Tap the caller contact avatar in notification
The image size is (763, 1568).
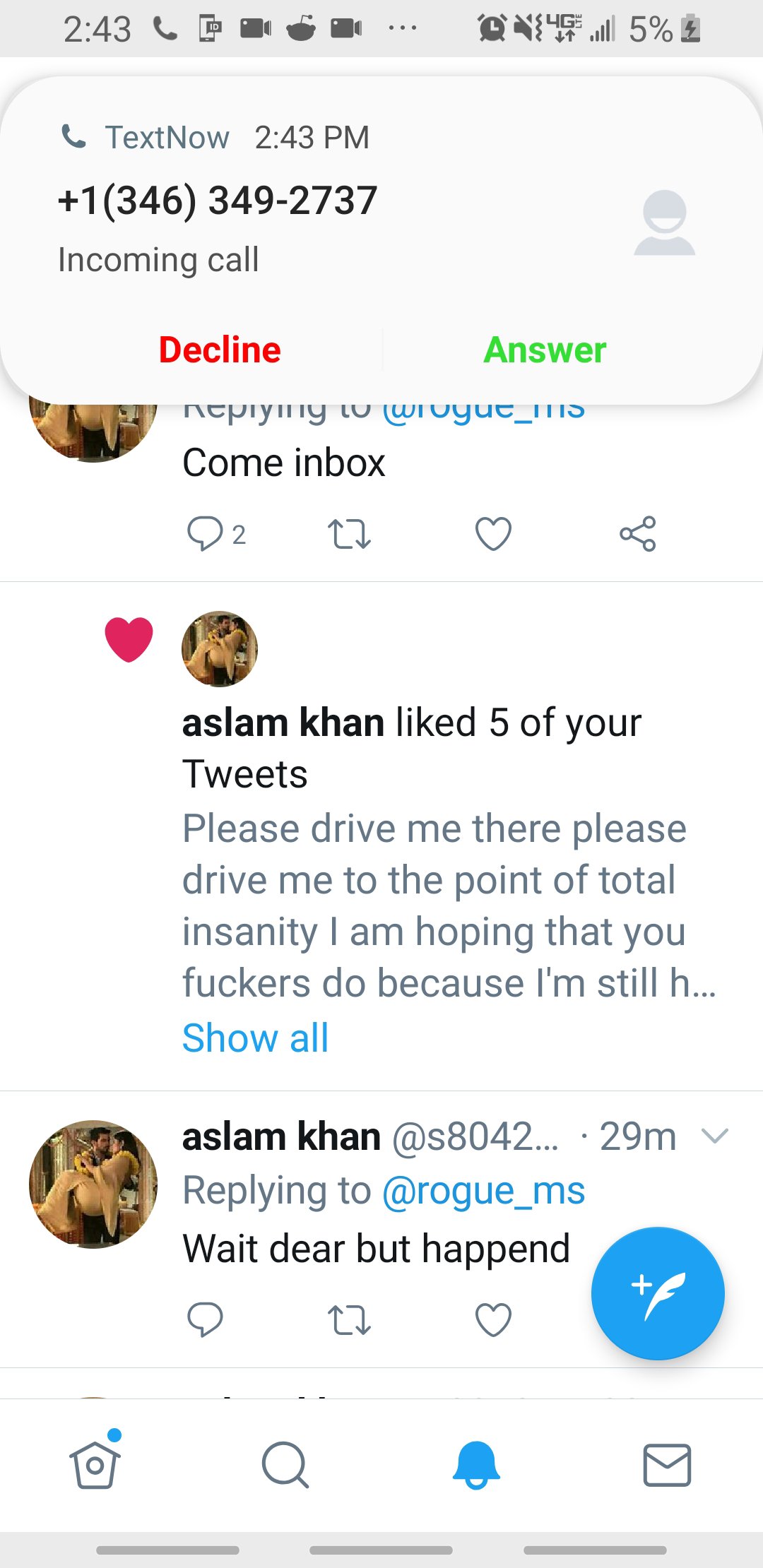point(664,222)
